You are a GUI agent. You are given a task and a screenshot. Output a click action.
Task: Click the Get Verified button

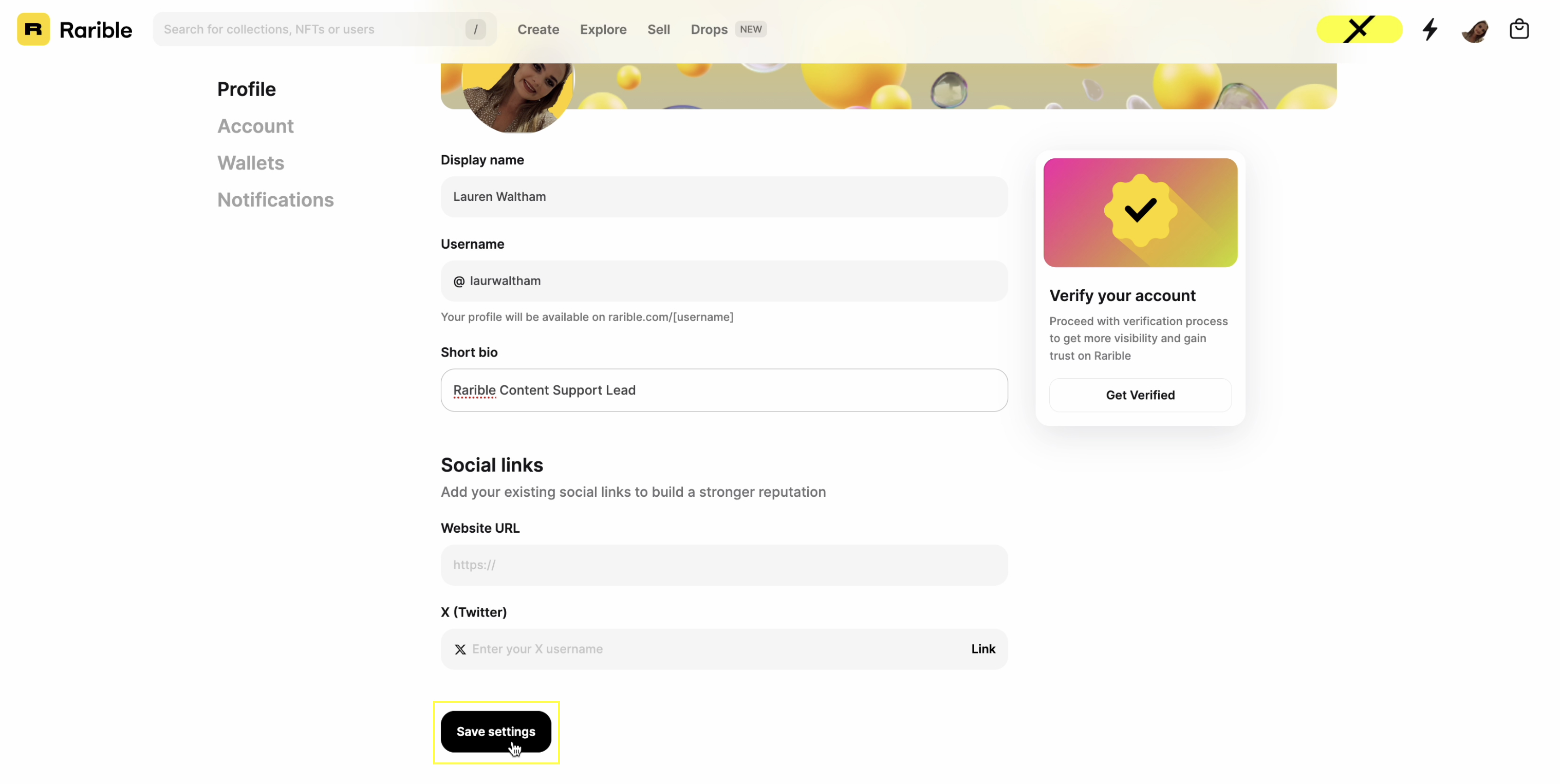1140,395
